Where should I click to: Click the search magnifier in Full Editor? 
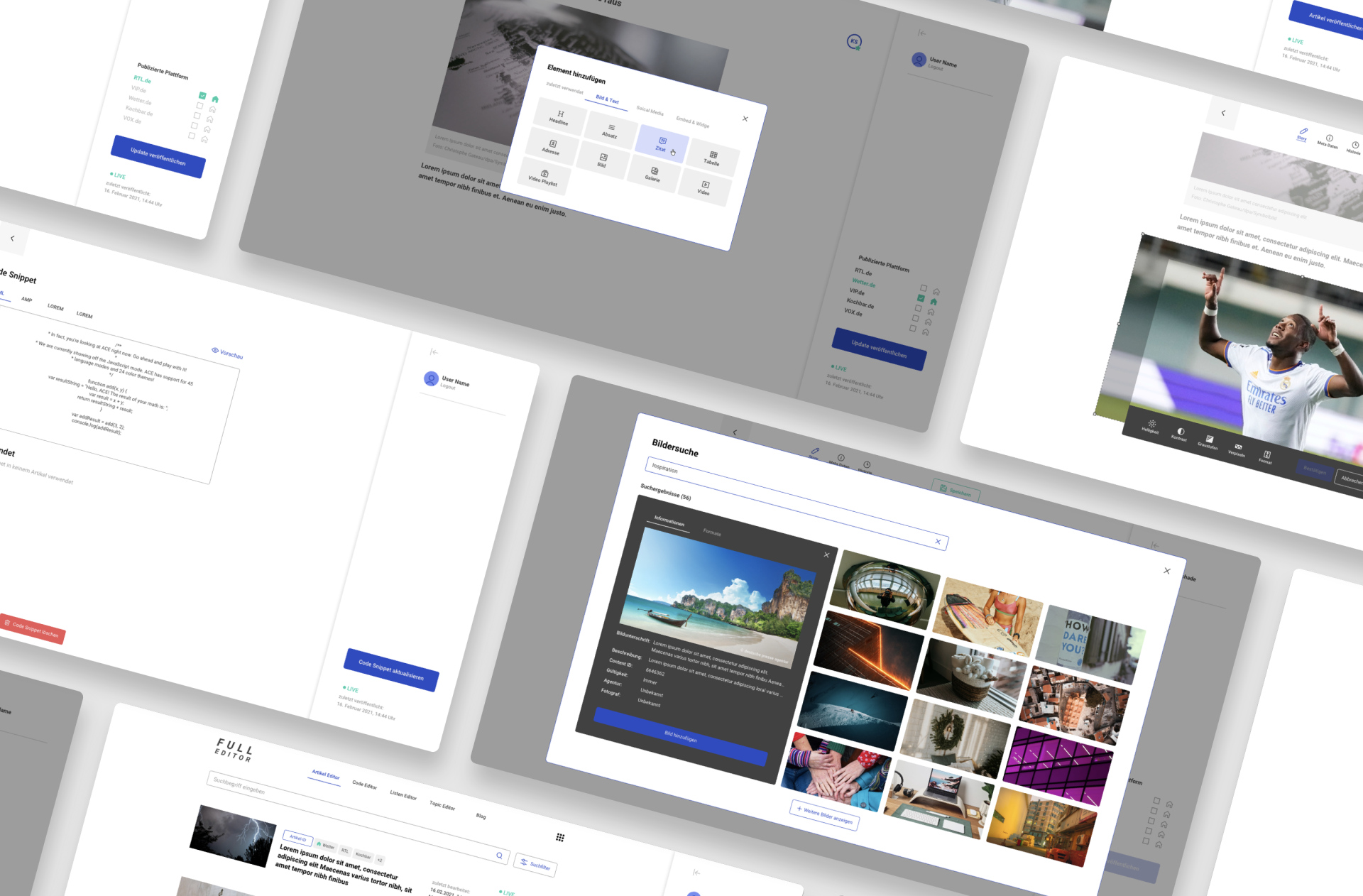pyautogui.click(x=499, y=856)
